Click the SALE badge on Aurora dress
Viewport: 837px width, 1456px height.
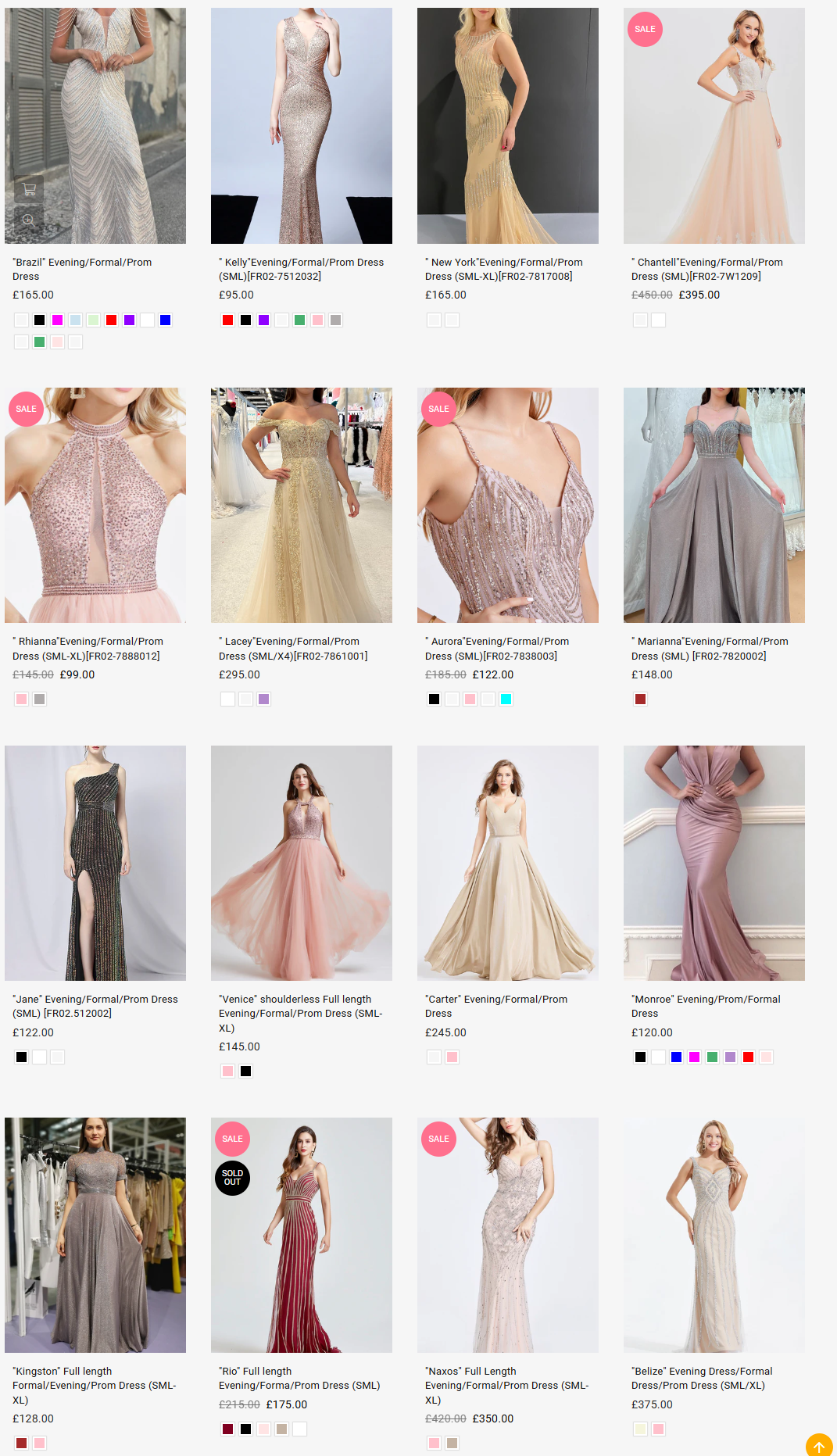tap(438, 409)
